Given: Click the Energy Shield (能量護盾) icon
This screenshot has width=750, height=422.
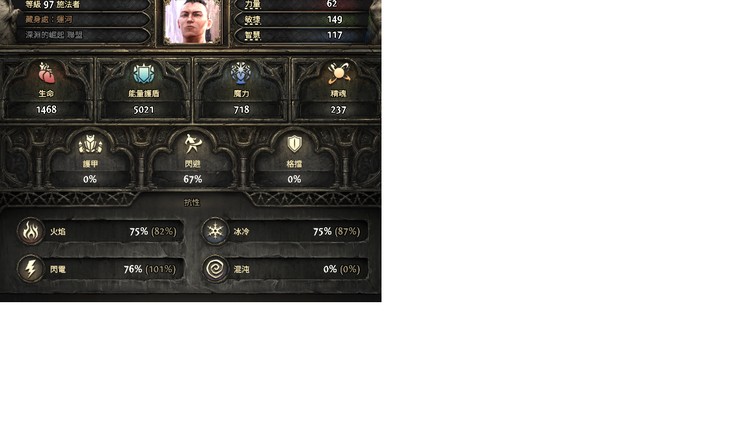Looking at the screenshot, I should tap(143, 73).
